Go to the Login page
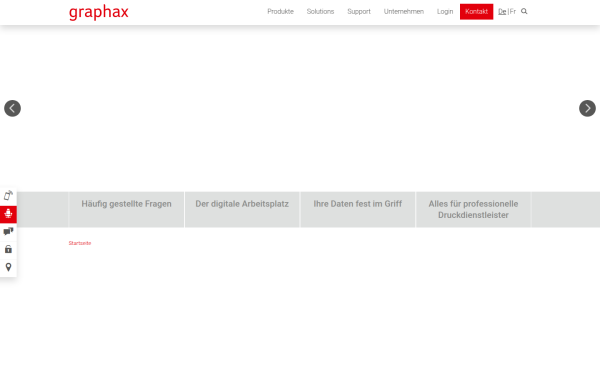600x375 pixels. pos(445,11)
